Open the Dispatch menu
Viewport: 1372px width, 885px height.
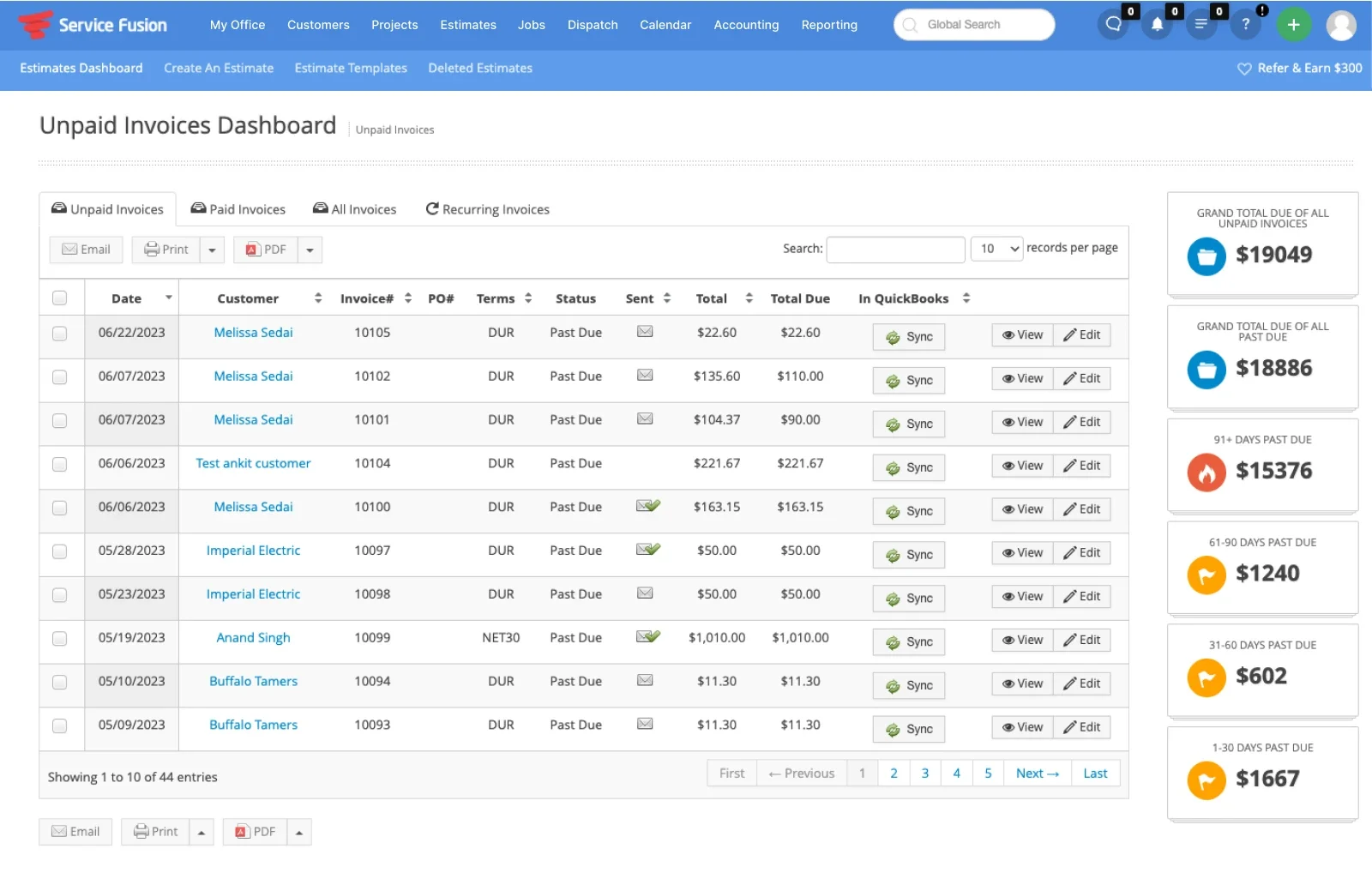593,25
